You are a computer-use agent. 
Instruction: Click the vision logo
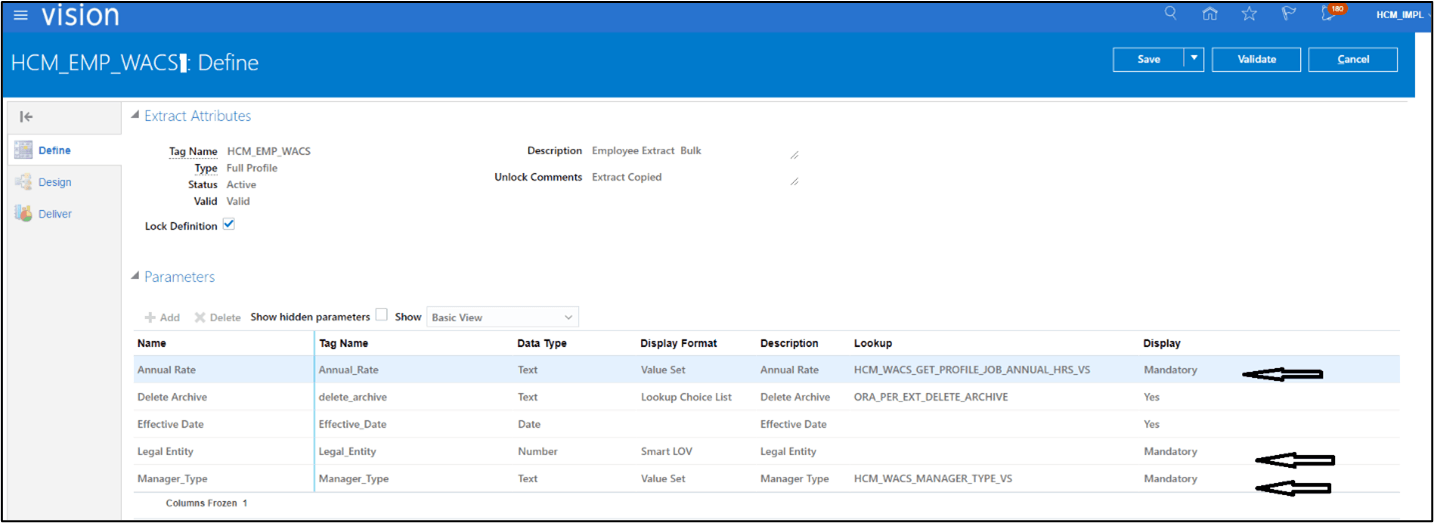coord(80,15)
